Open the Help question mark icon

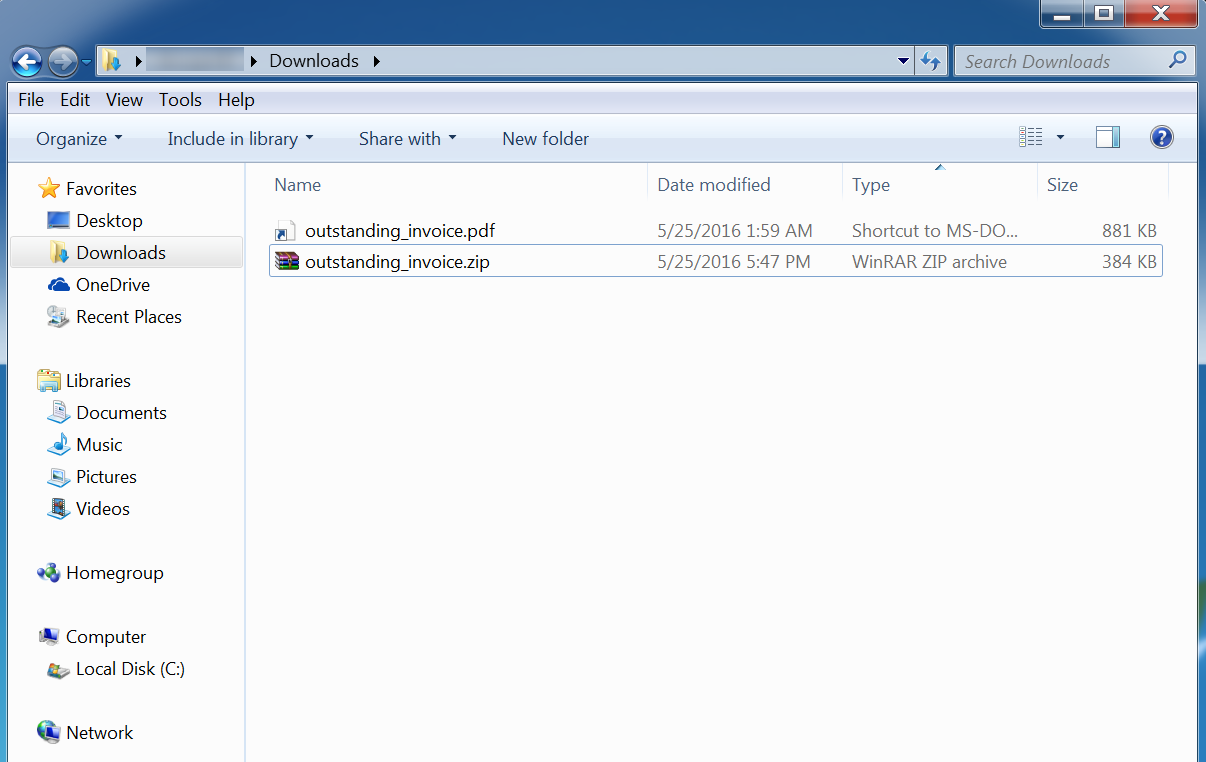[1161, 137]
